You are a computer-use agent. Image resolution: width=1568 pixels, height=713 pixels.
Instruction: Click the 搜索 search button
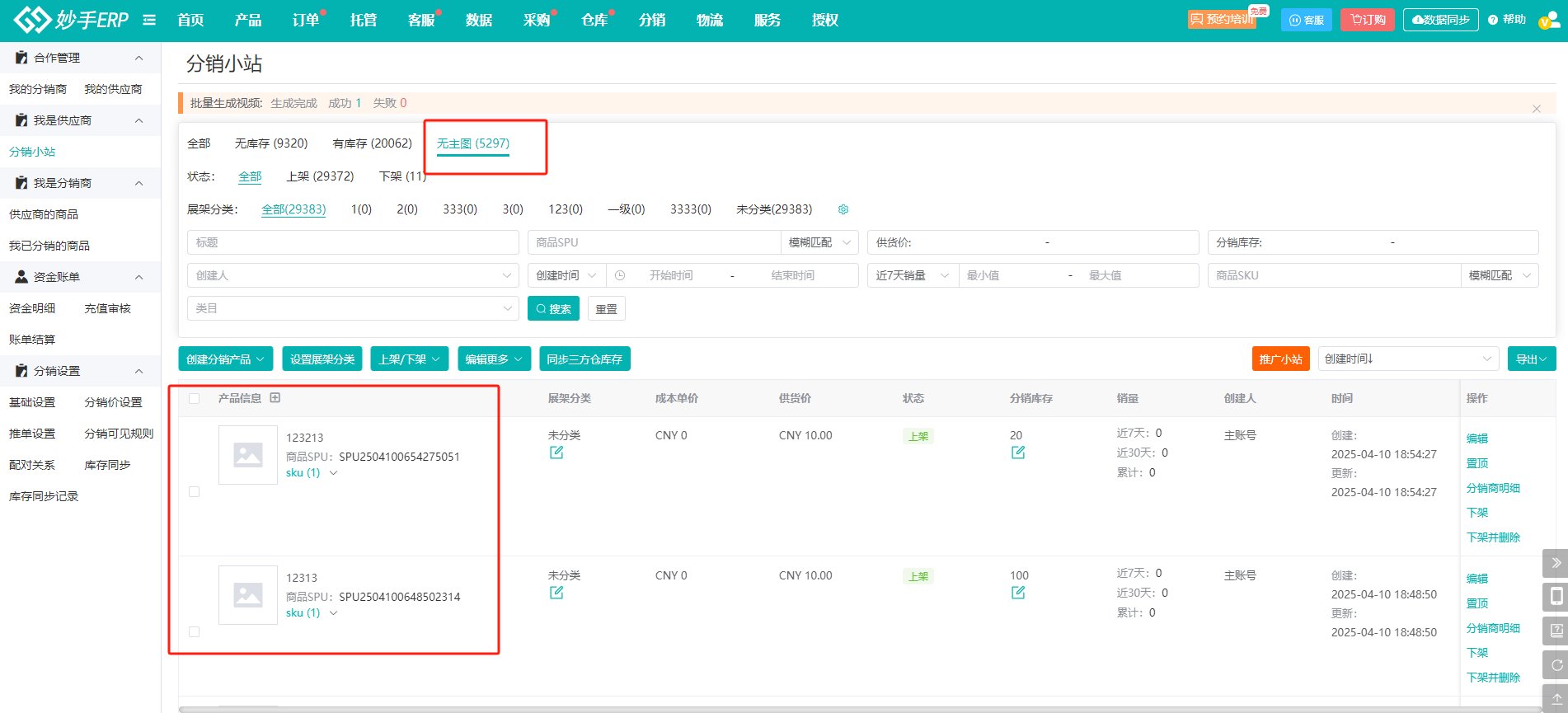pyautogui.click(x=553, y=308)
